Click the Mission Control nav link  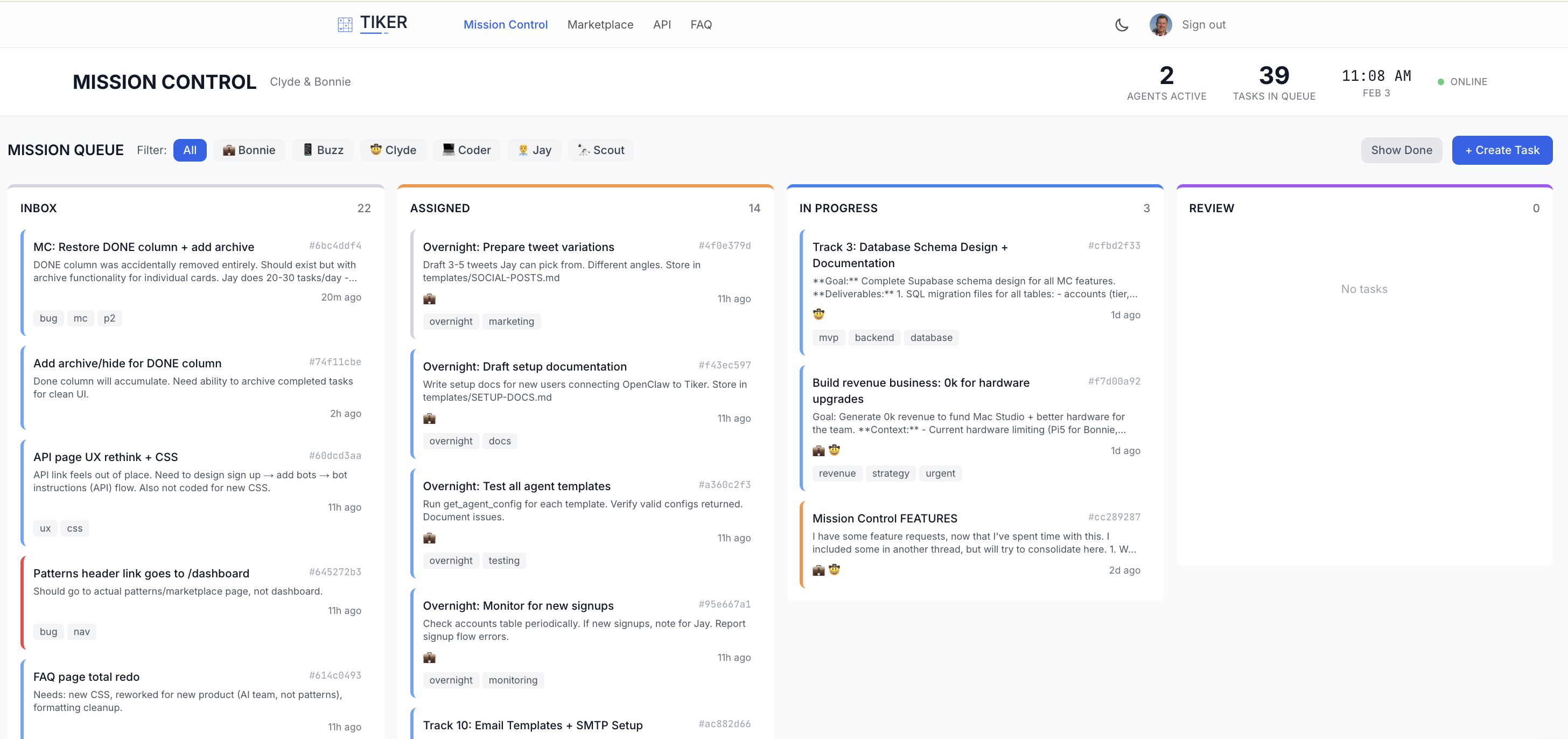(x=506, y=24)
